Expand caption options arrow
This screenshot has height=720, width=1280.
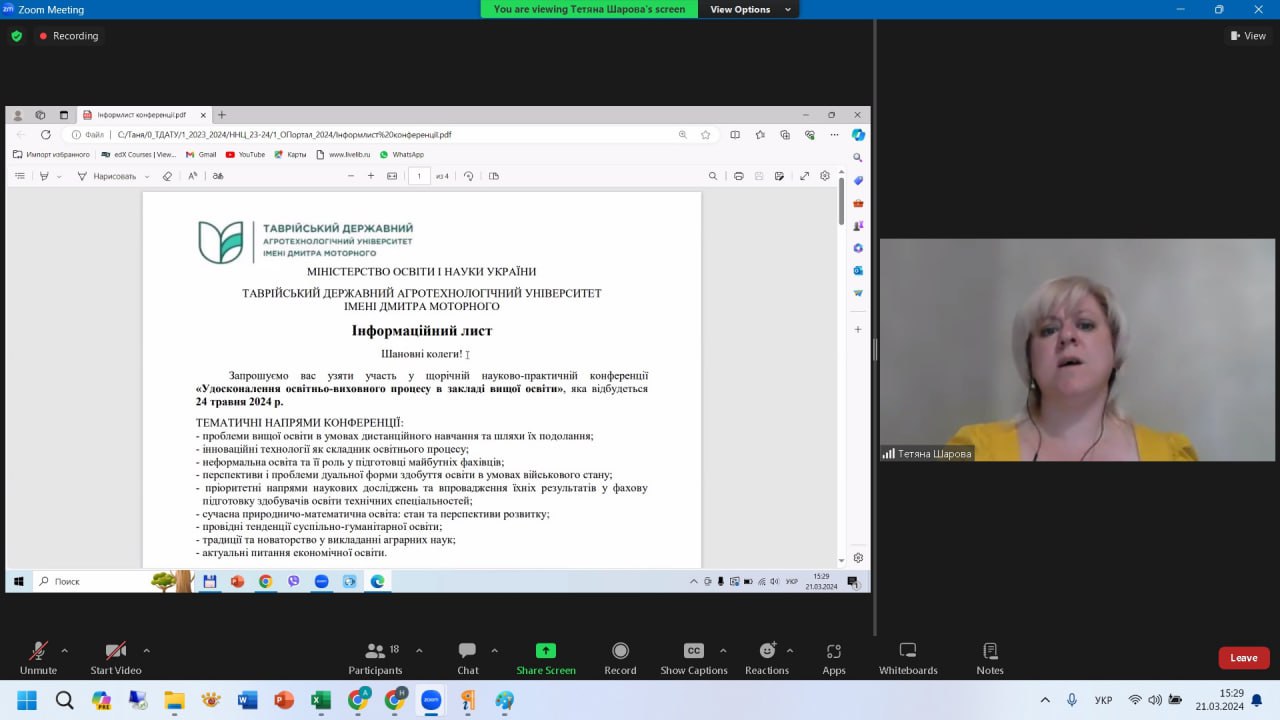coord(723,650)
